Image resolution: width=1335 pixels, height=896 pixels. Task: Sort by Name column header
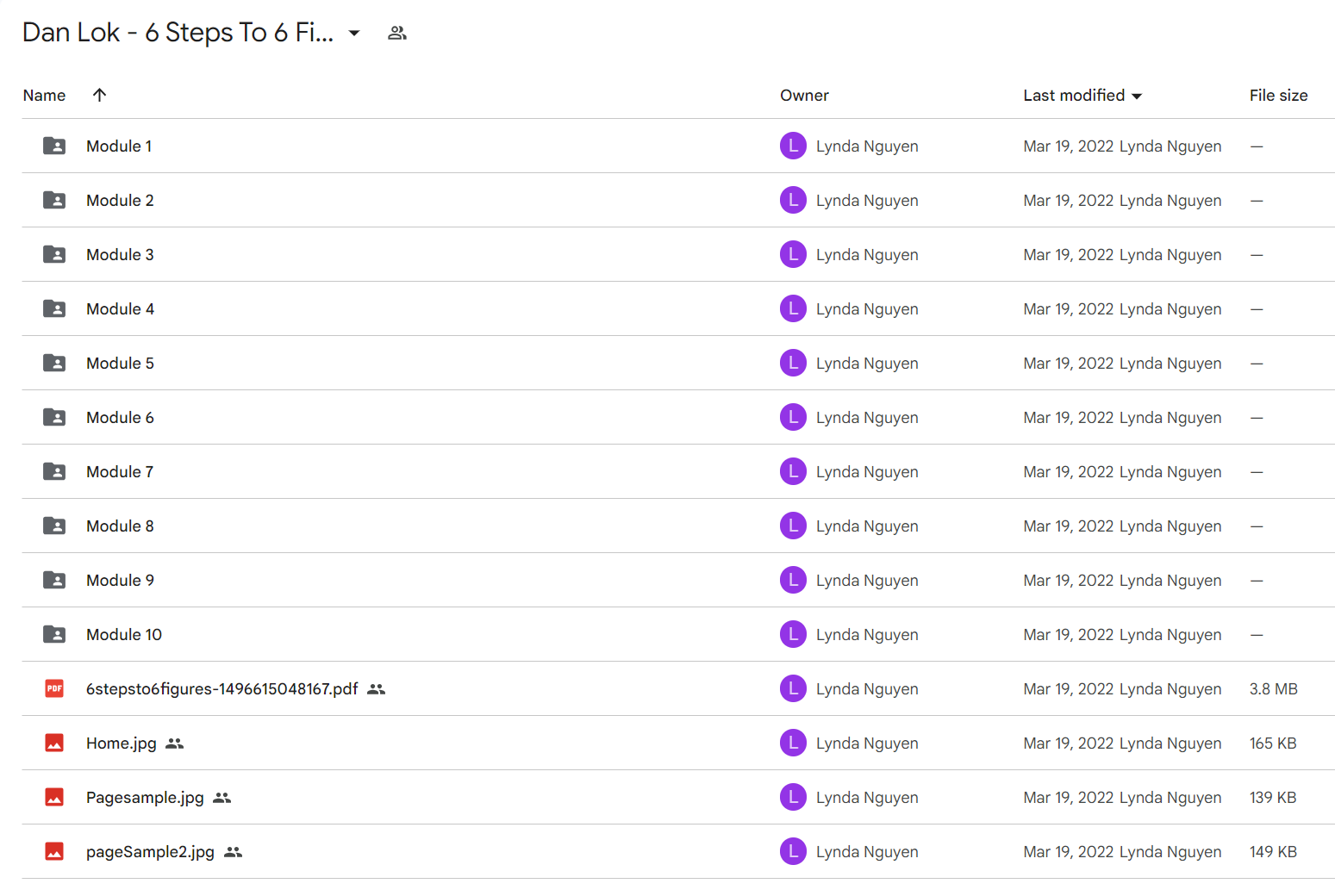44,96
